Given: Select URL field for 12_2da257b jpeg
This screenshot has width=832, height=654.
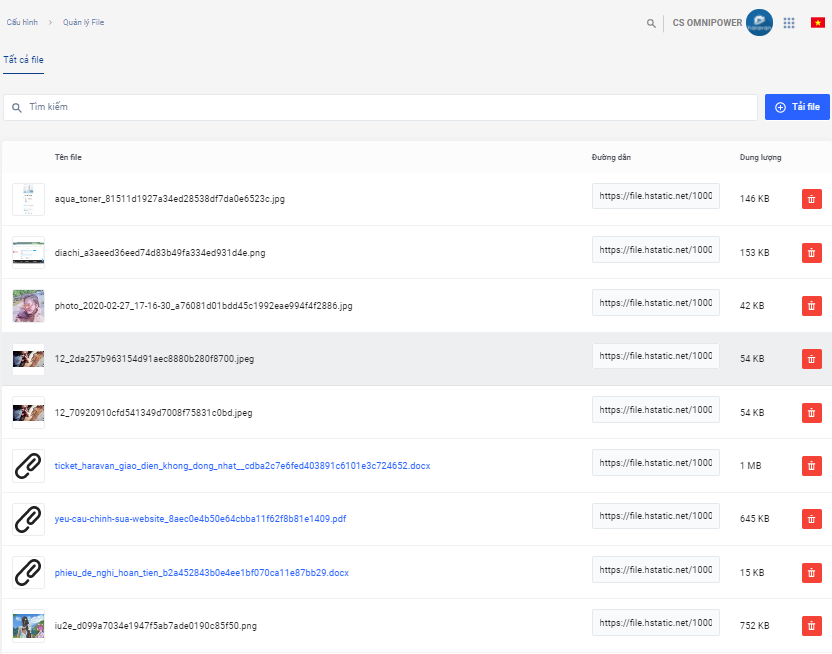Looking at the screenshot, I should click(655, 357).
